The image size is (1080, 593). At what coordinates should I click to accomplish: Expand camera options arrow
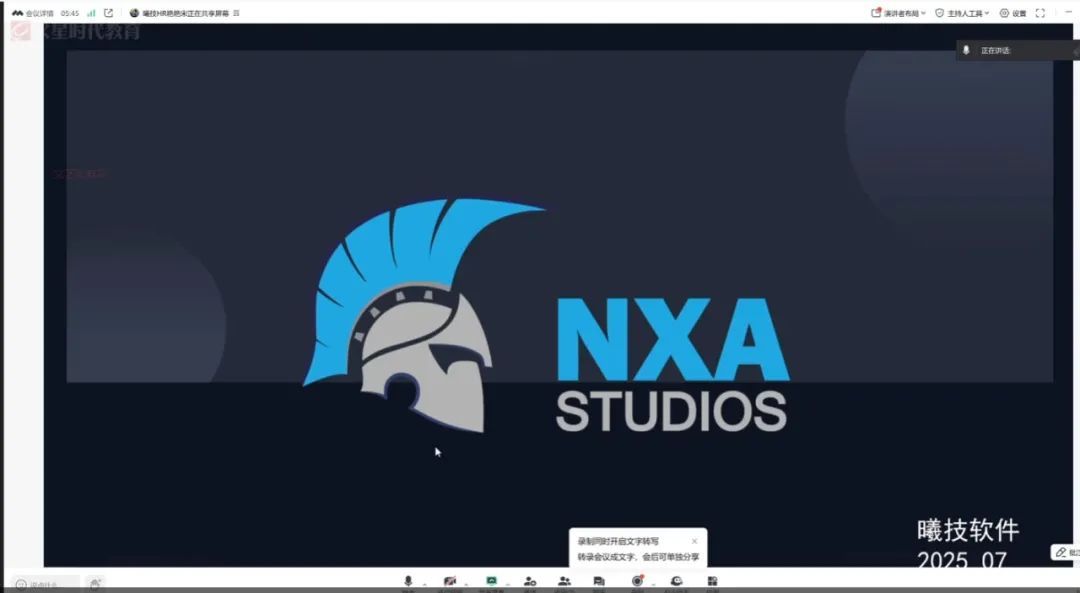[x=466, y=585]
